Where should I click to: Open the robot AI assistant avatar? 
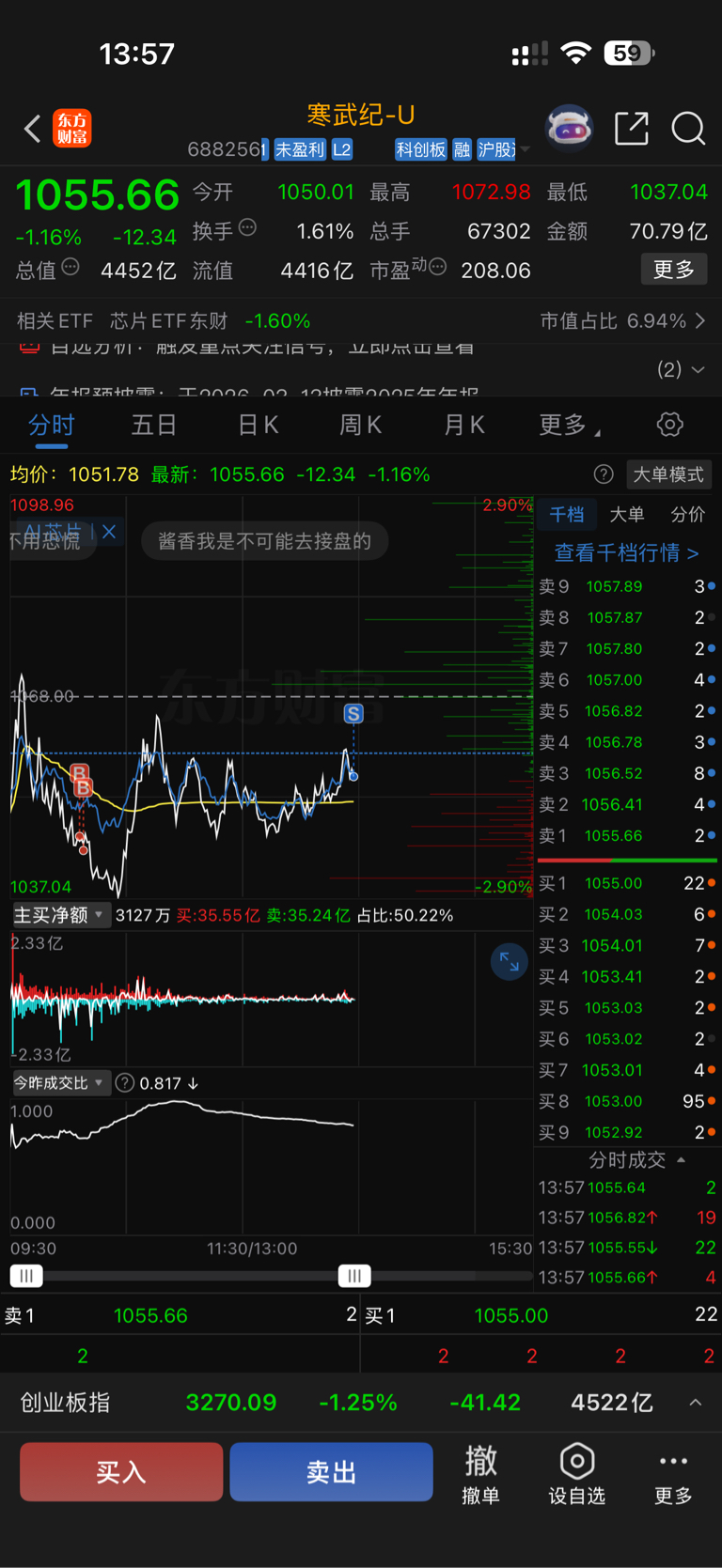pyautogui.click(x=570, y=128)
